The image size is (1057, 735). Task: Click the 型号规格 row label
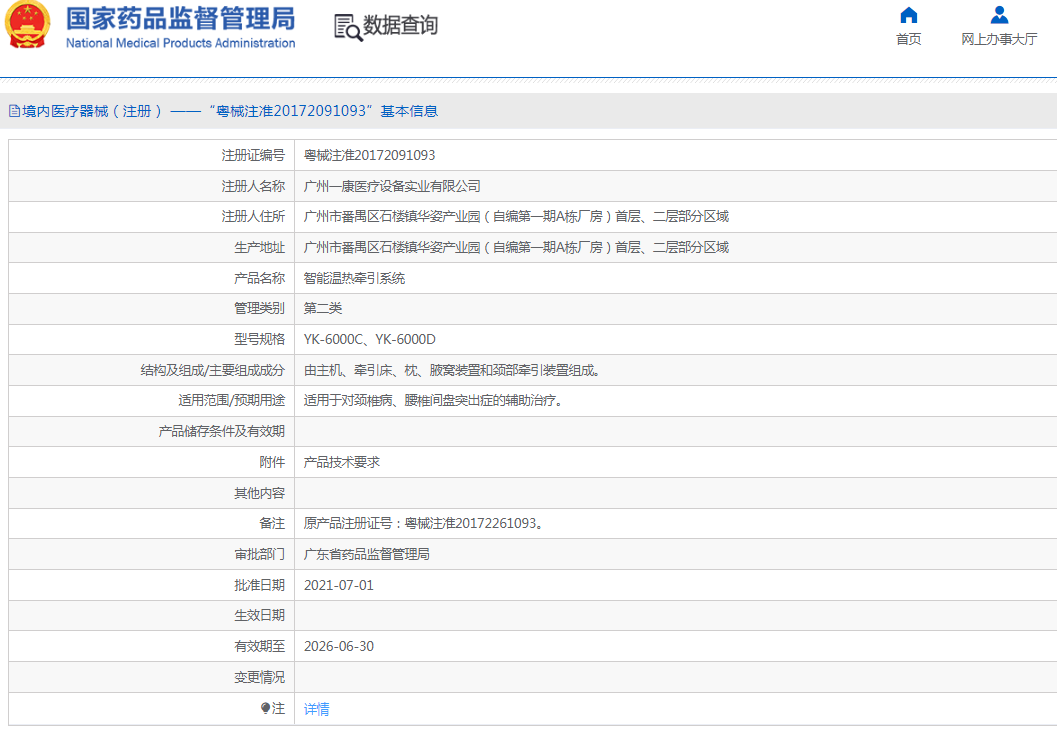pos(260,339)
